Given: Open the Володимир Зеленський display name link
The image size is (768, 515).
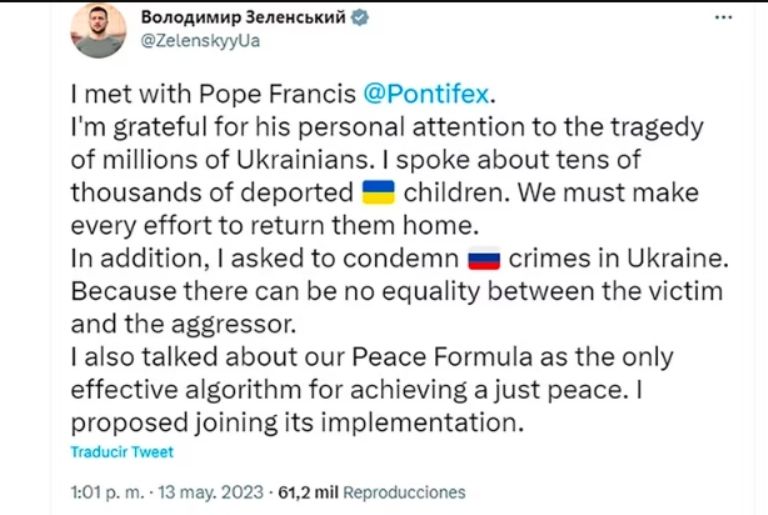Looking at the screenshot, I should 243,19.
